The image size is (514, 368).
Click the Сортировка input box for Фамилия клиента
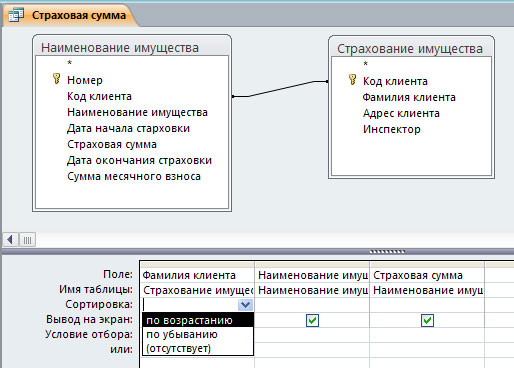tap(190, 305)
